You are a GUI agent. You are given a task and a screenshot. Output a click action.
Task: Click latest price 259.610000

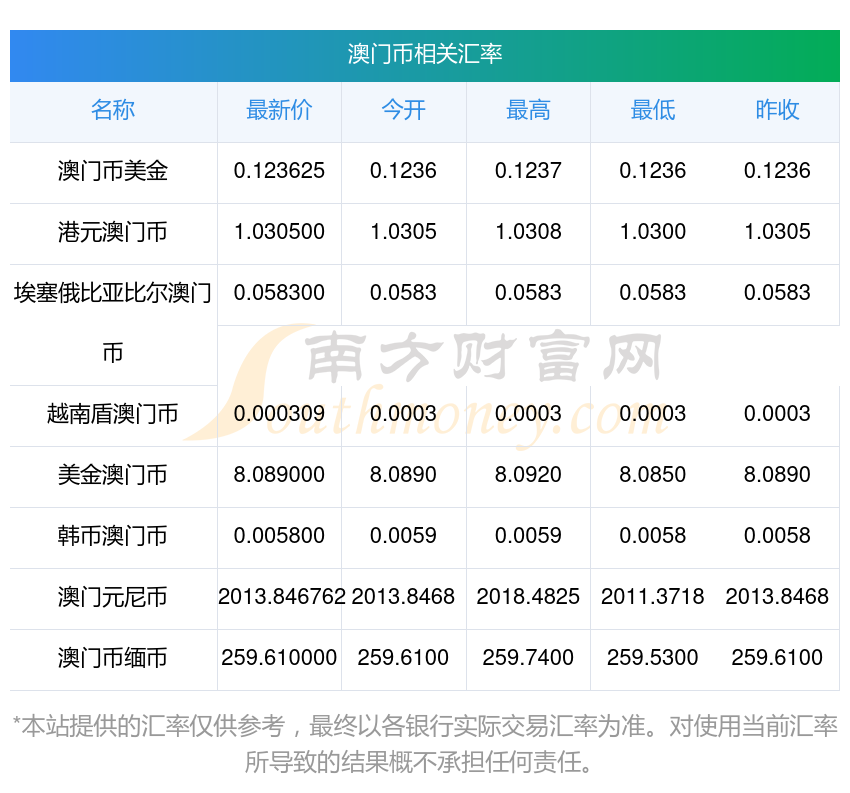click(x=279, y=657)
